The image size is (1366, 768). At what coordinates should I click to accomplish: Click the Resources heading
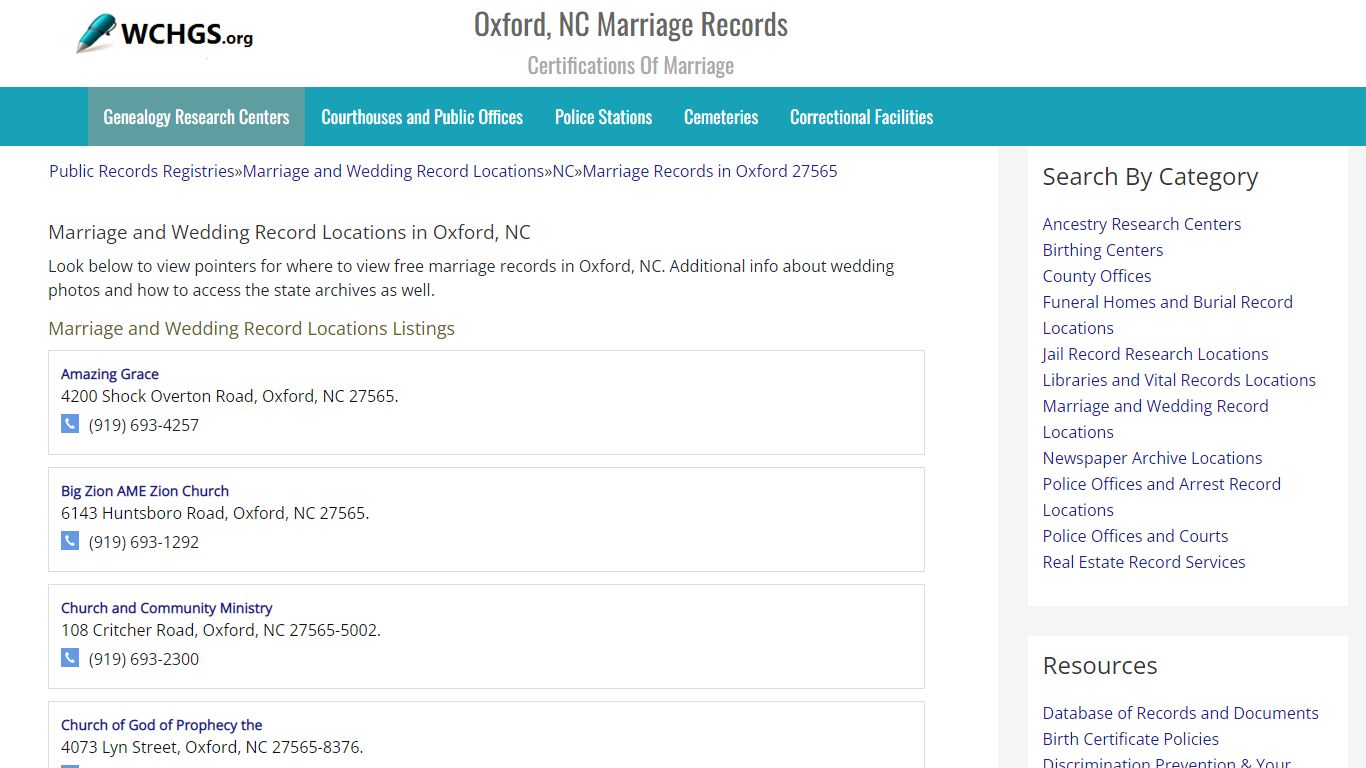[x=1100, y=666]
